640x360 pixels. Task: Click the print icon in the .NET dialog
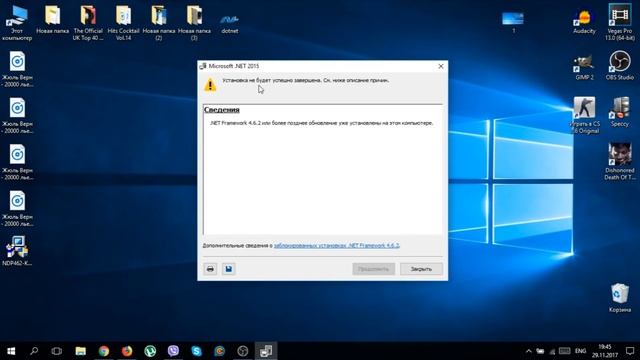(x=210, y=269)
